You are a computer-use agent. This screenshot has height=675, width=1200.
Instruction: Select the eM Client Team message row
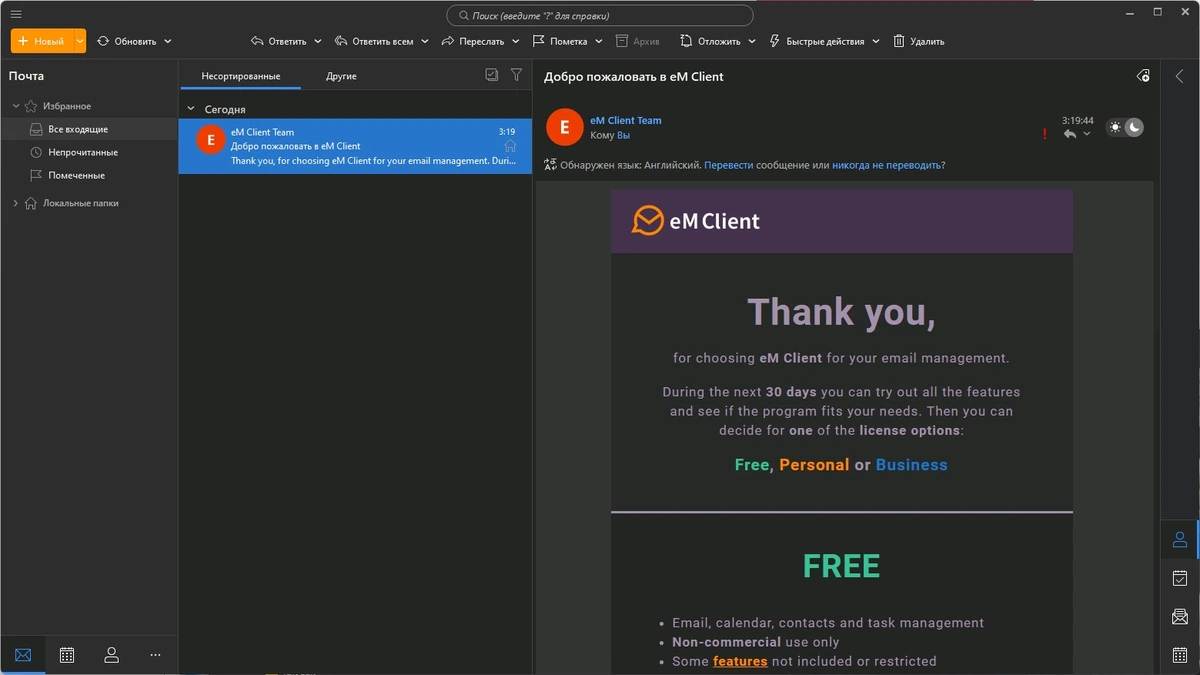[x=355, y=146]
